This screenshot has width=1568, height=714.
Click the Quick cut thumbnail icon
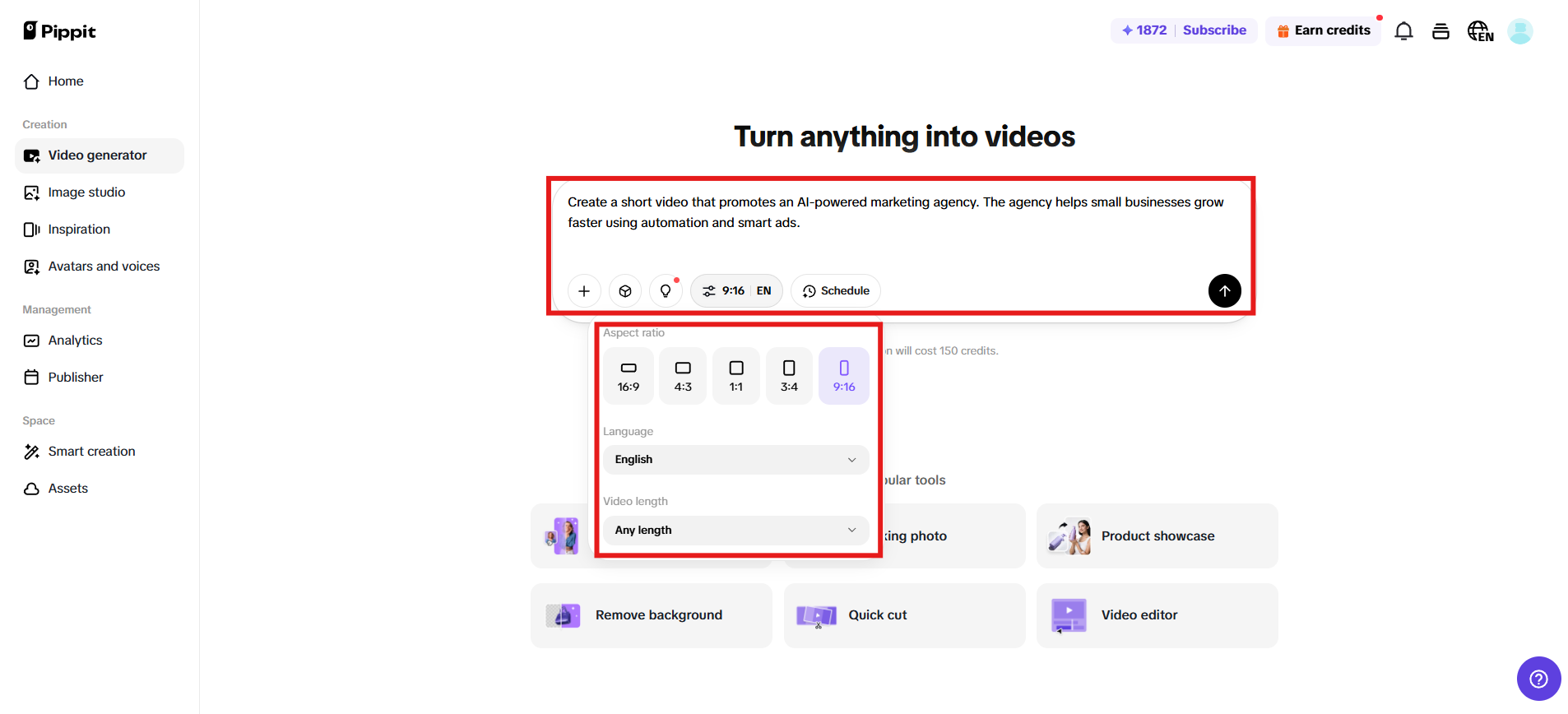[x=816, y=615]
